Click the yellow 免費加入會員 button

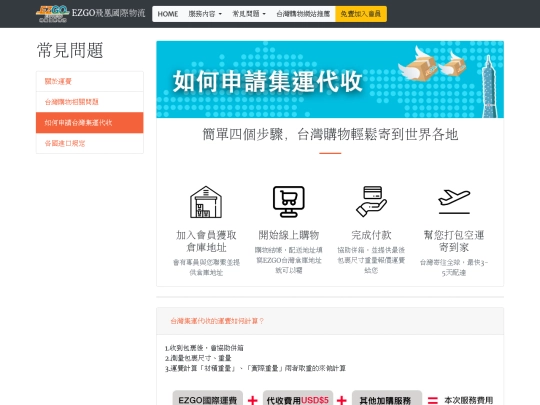tap(361, 14)
